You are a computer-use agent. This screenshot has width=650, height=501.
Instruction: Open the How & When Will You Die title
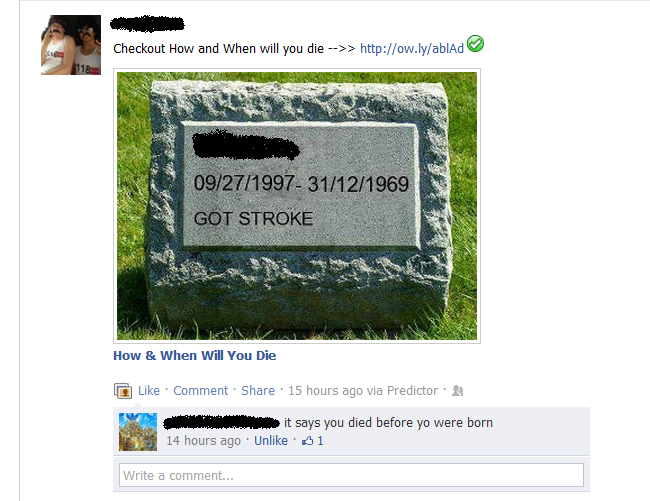pyautogui.click(x=195, y=356)
